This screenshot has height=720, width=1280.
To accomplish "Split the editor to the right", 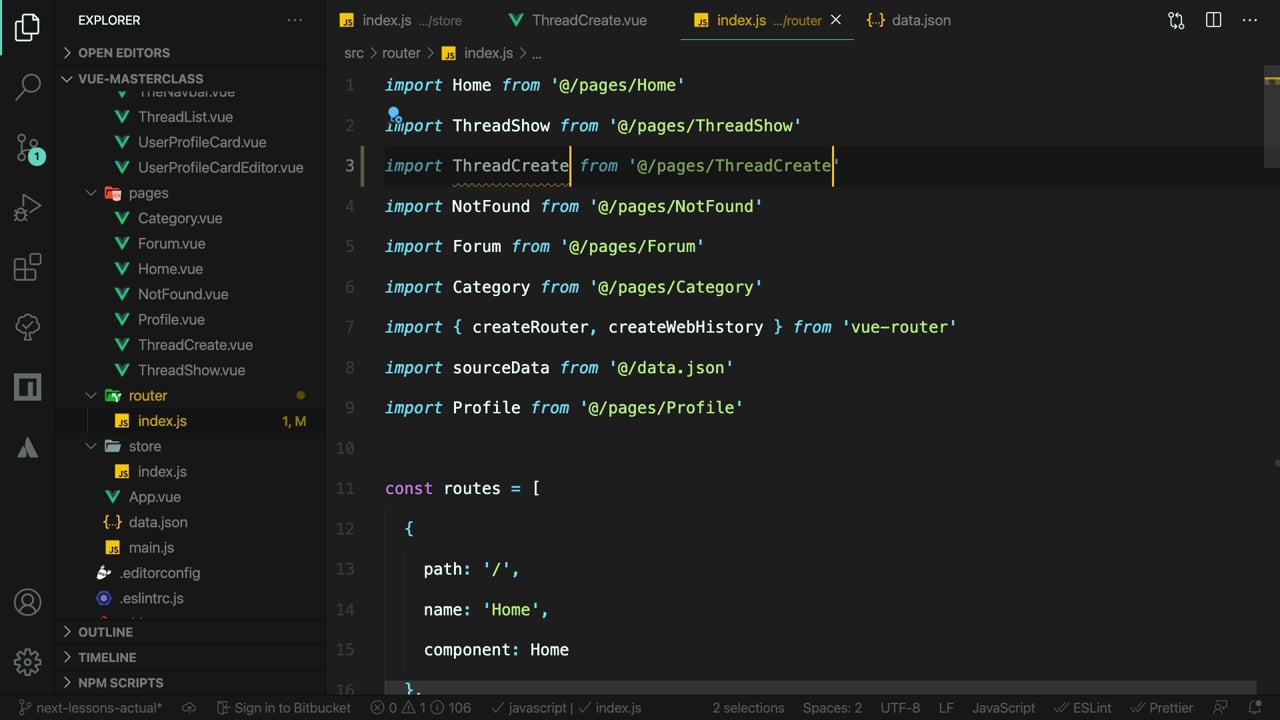I will (x=1213, y=20).
